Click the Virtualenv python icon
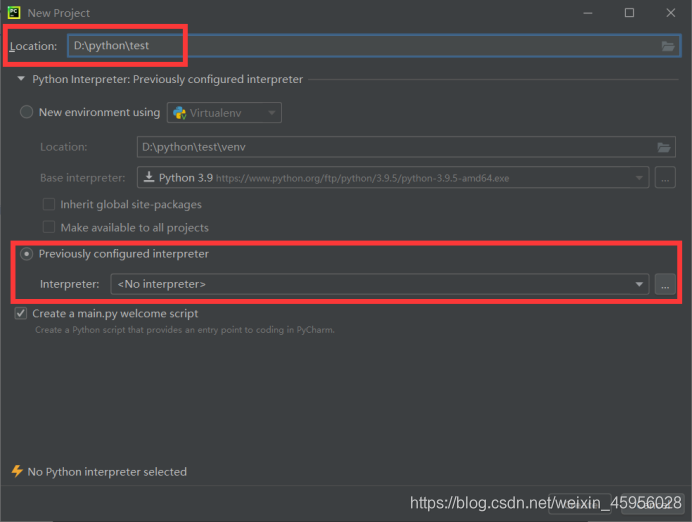 pos(179,113)
